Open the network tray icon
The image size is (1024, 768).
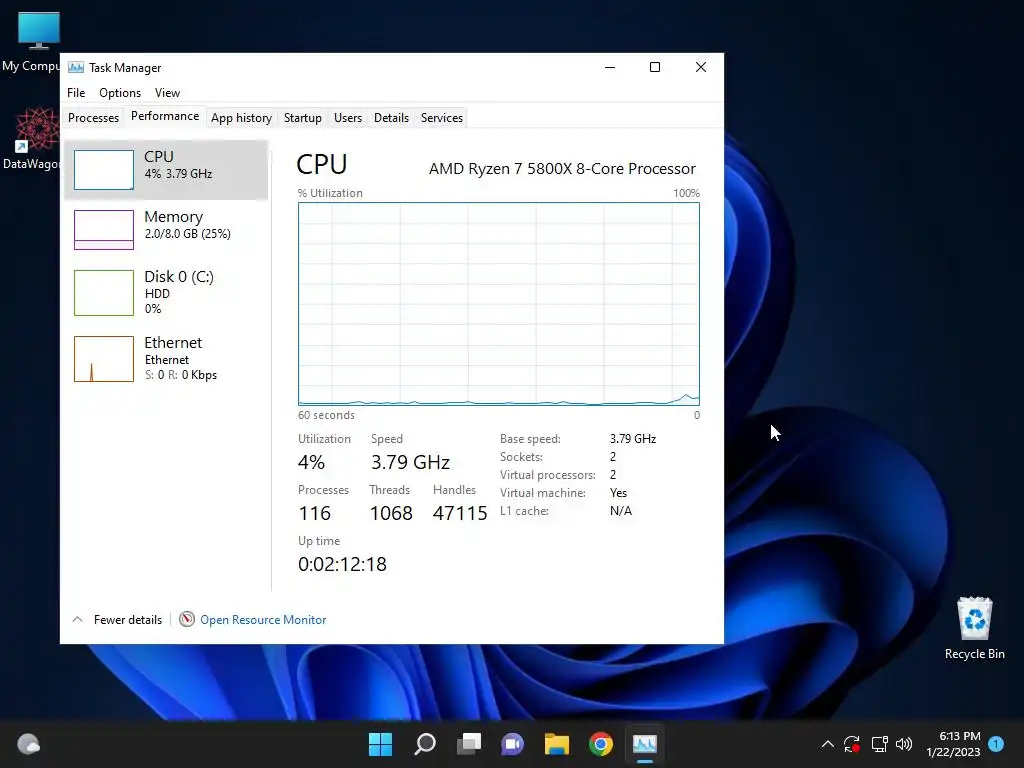[879, 744]
